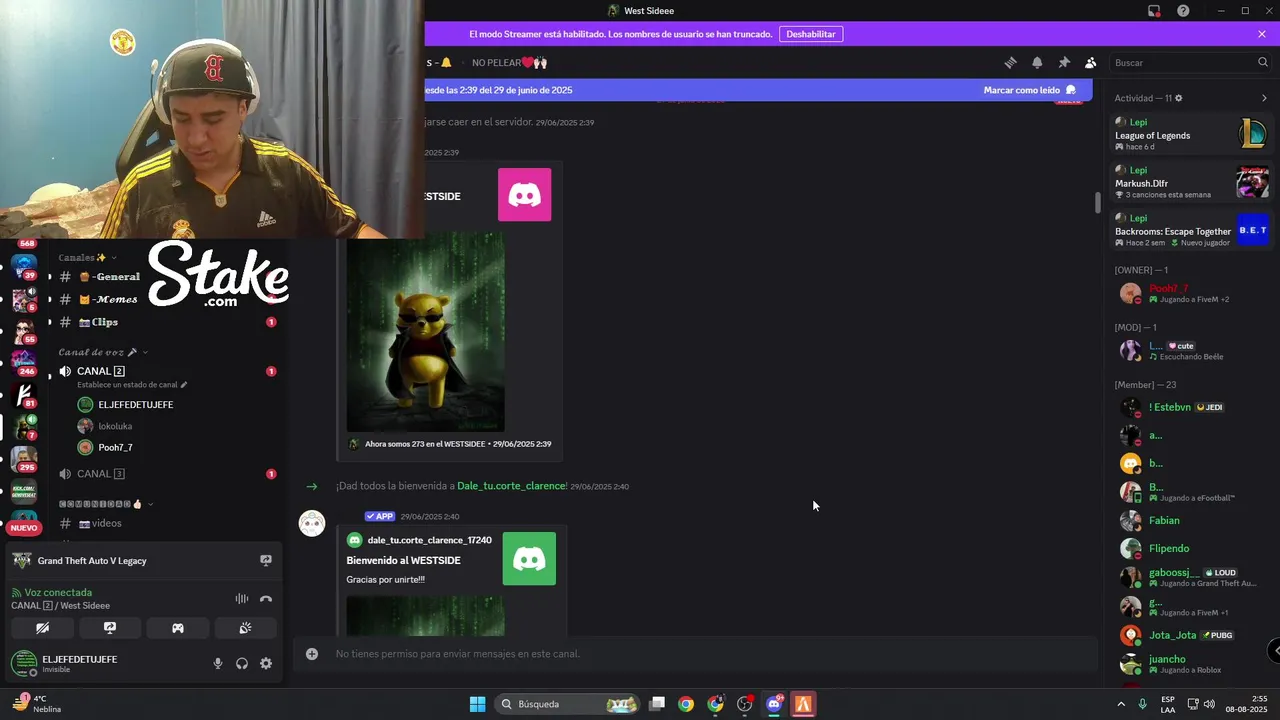Screen dimensions: 1280x720
Task: Open the Windows Start menu
Action: pos(478,704)
